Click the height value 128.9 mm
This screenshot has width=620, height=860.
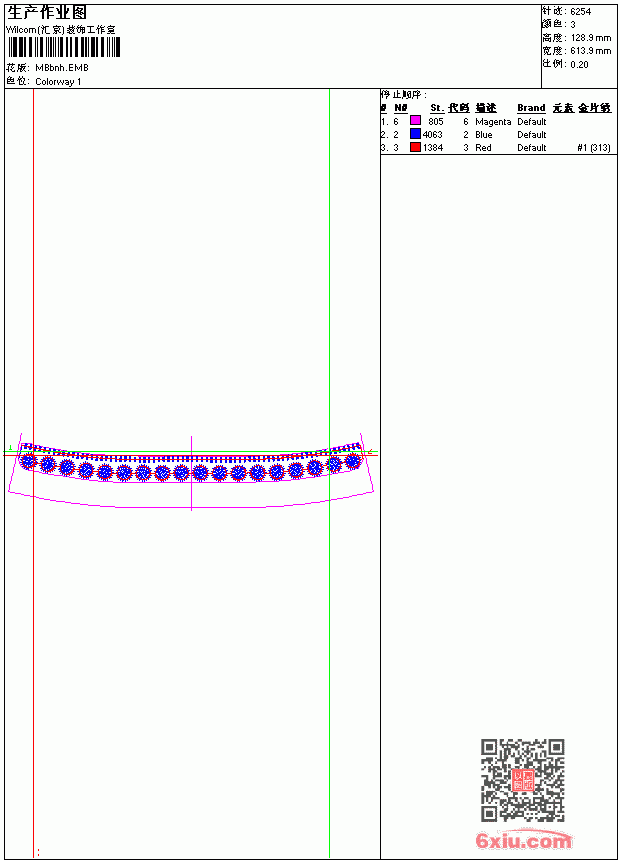coord(590,38)
